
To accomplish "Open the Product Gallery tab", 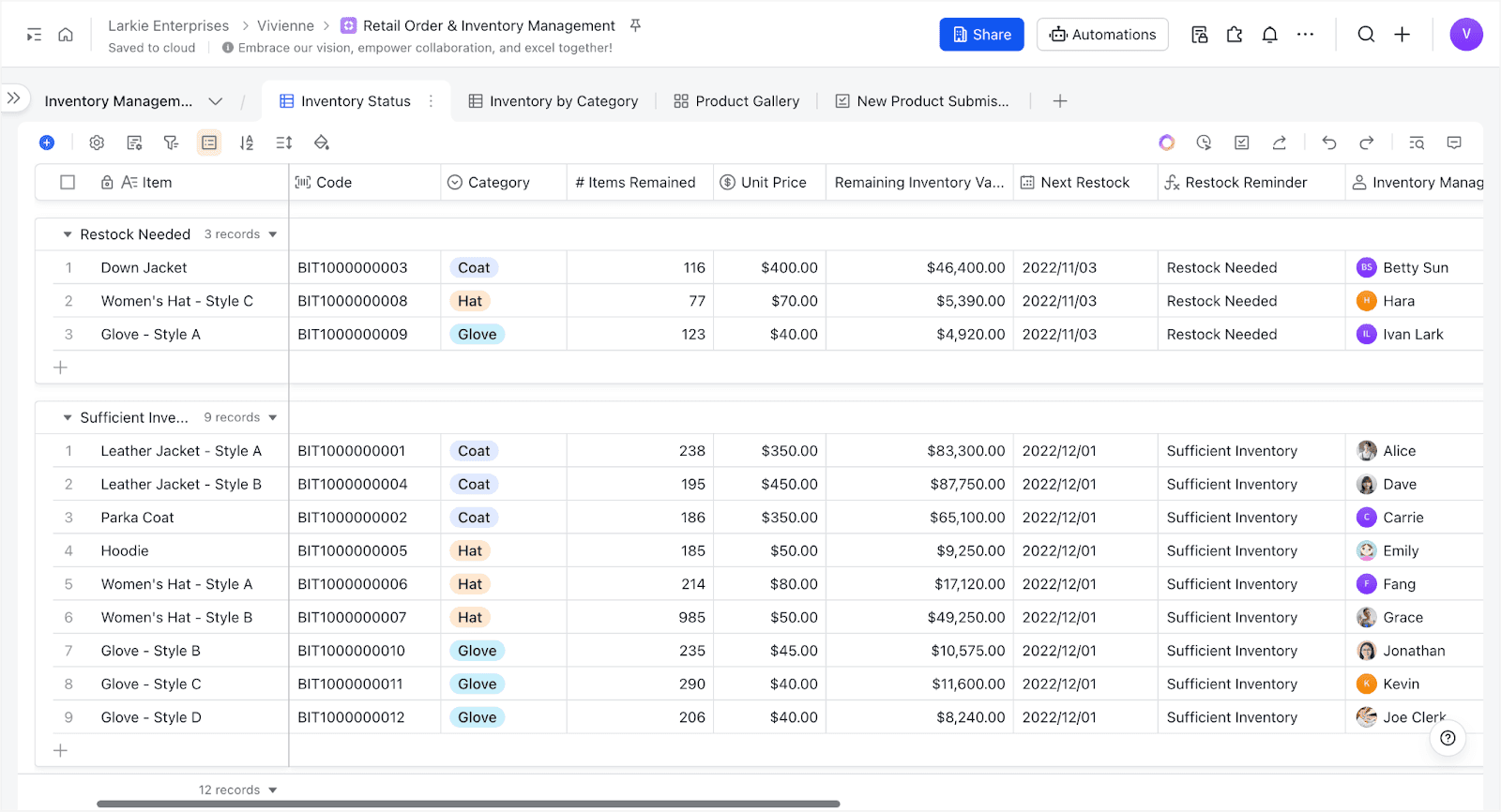I will pos(736,101).
